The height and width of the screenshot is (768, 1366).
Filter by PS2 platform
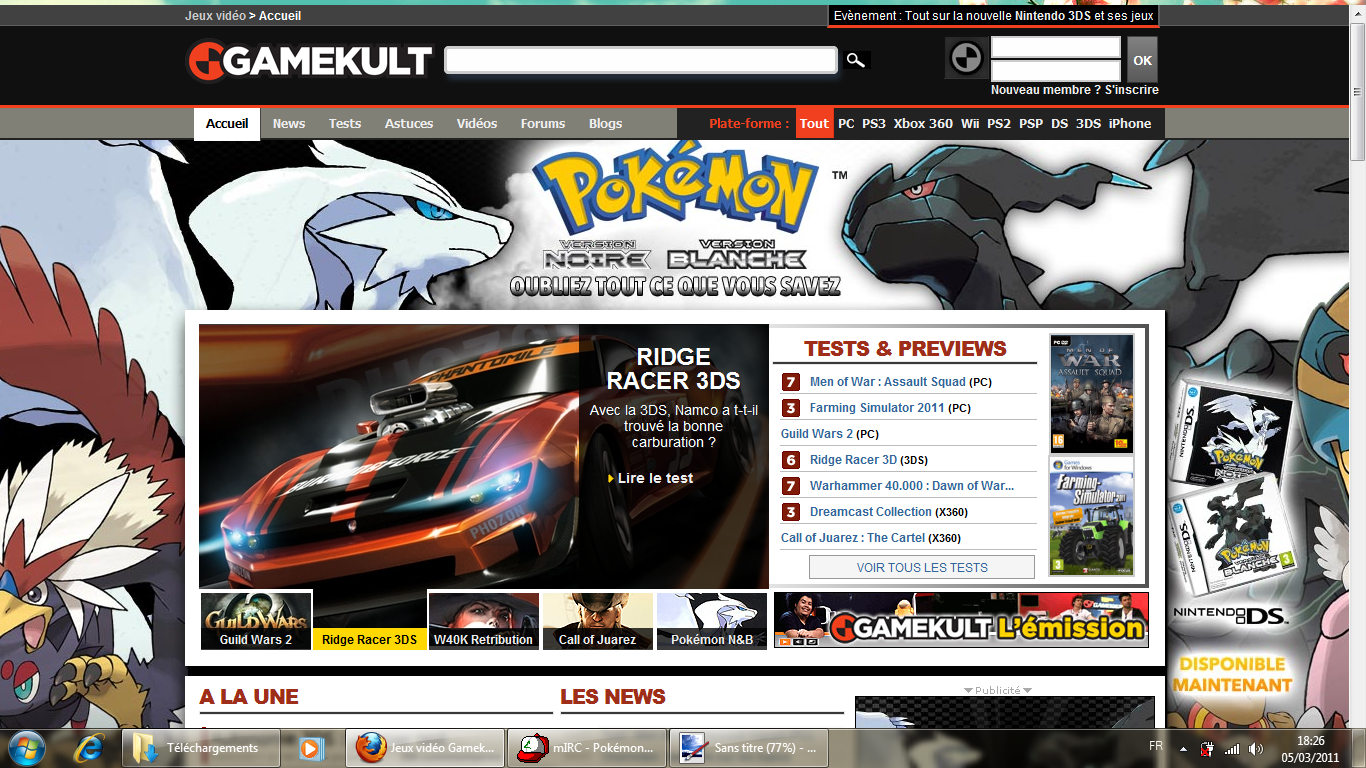[999, 124]
